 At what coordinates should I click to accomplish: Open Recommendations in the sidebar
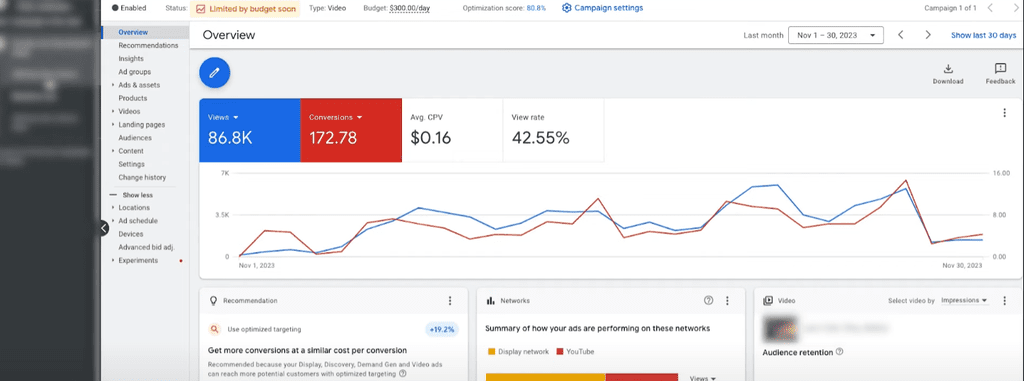(x=148, y=46)
